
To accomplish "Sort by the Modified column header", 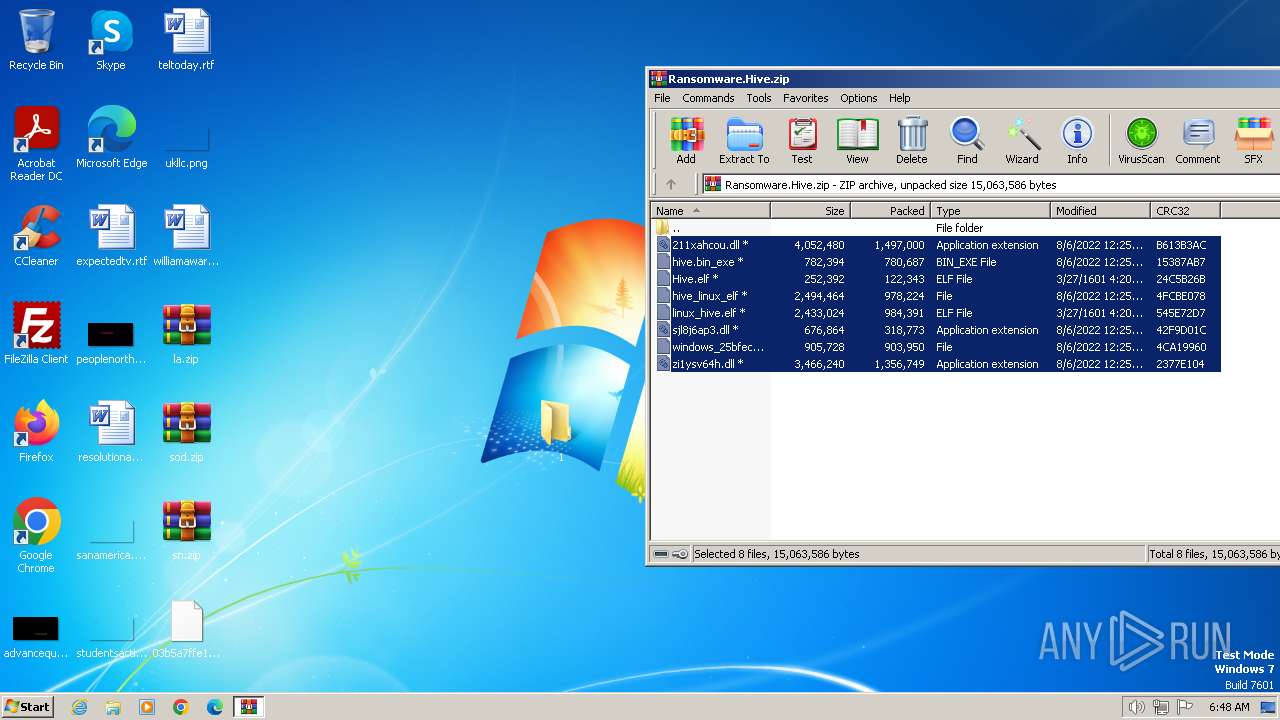I will [1100, 210].
